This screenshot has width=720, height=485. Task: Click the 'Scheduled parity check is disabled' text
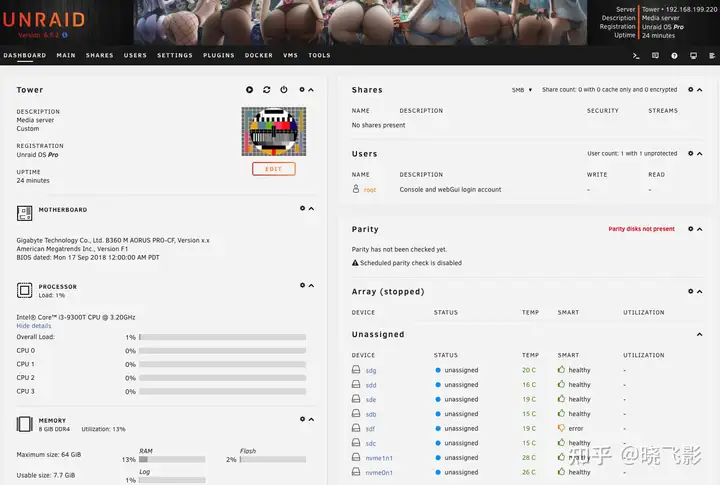(x=411, y=263)
